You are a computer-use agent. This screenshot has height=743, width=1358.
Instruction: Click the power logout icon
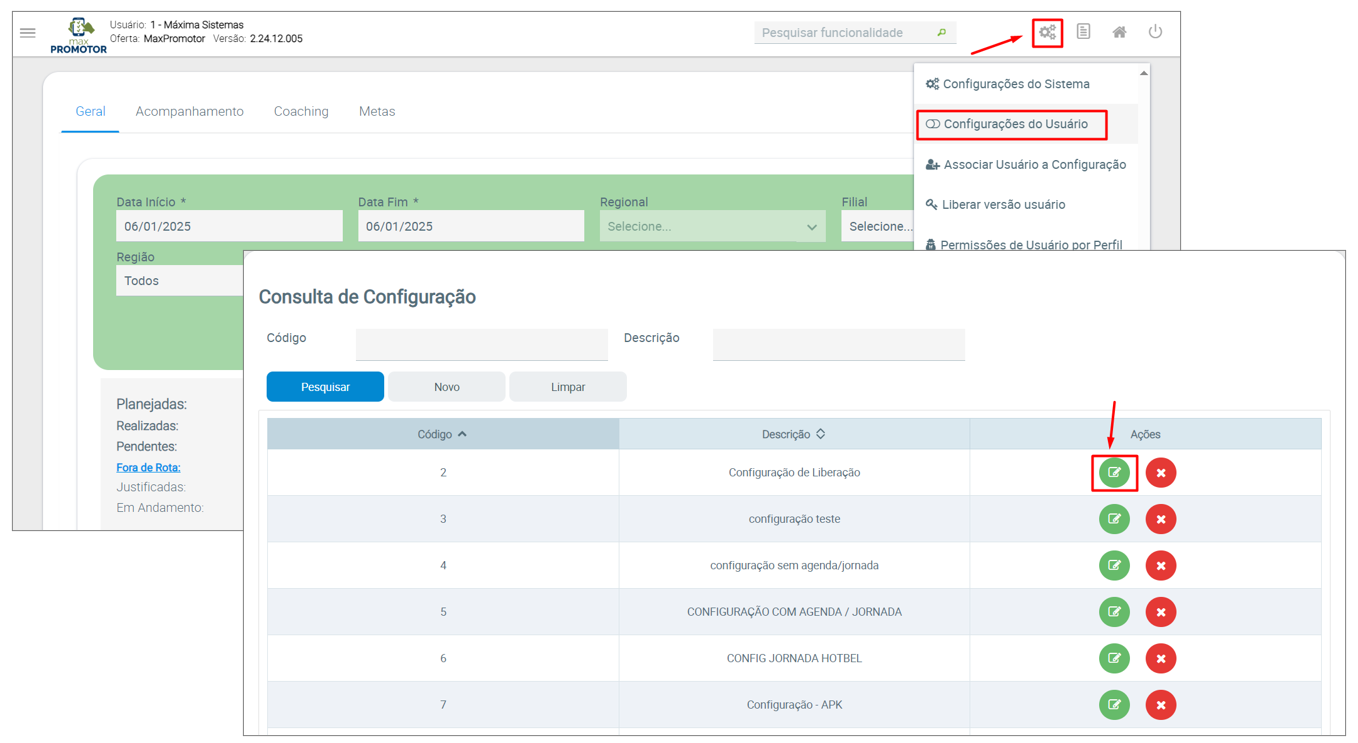[x=1155, y=32]
